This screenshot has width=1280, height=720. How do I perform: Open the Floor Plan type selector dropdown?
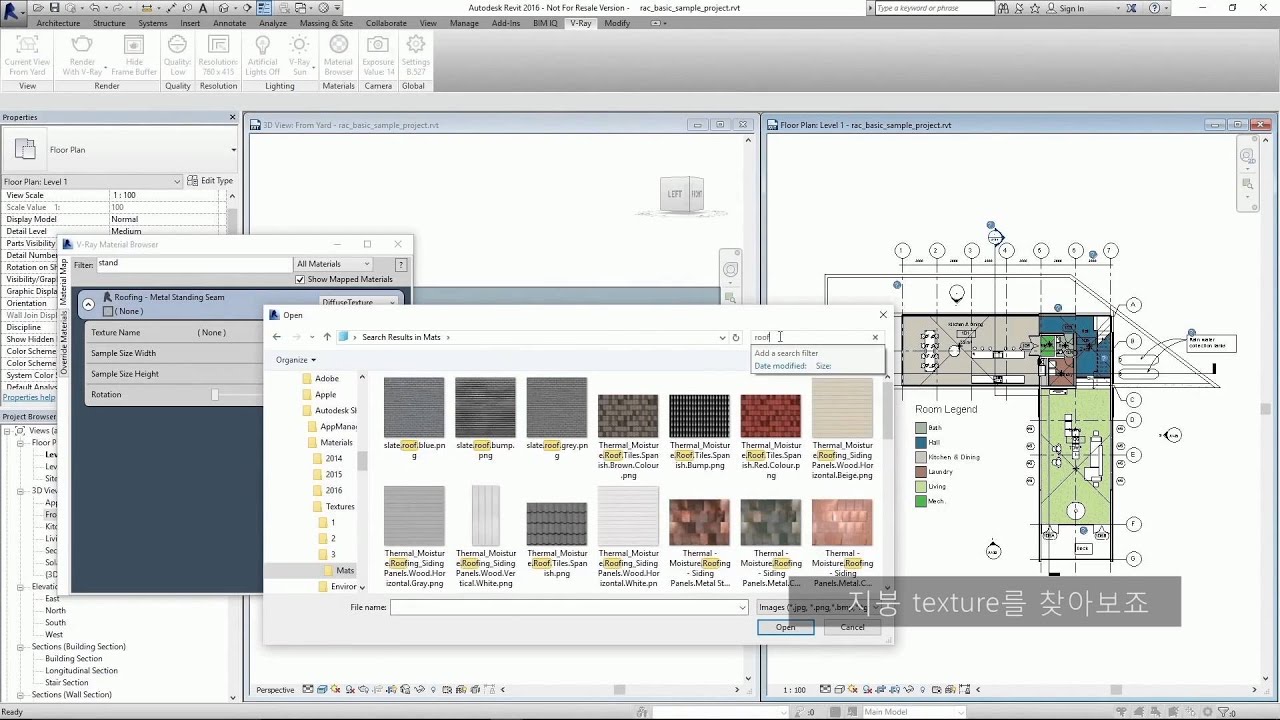click(x=233, y=150)
